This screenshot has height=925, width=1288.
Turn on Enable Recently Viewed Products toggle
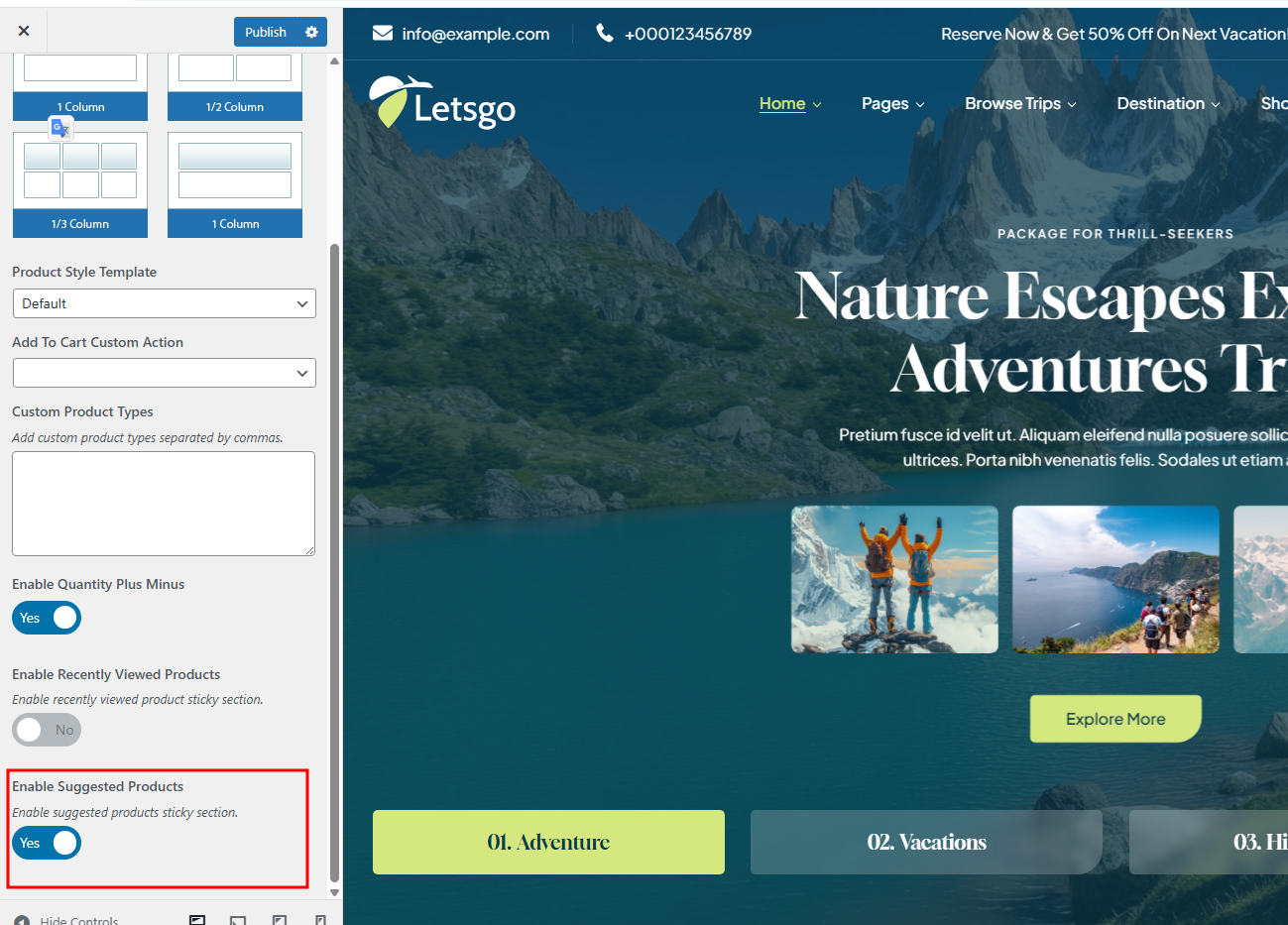pyautogui.click(x=47, y=730)
